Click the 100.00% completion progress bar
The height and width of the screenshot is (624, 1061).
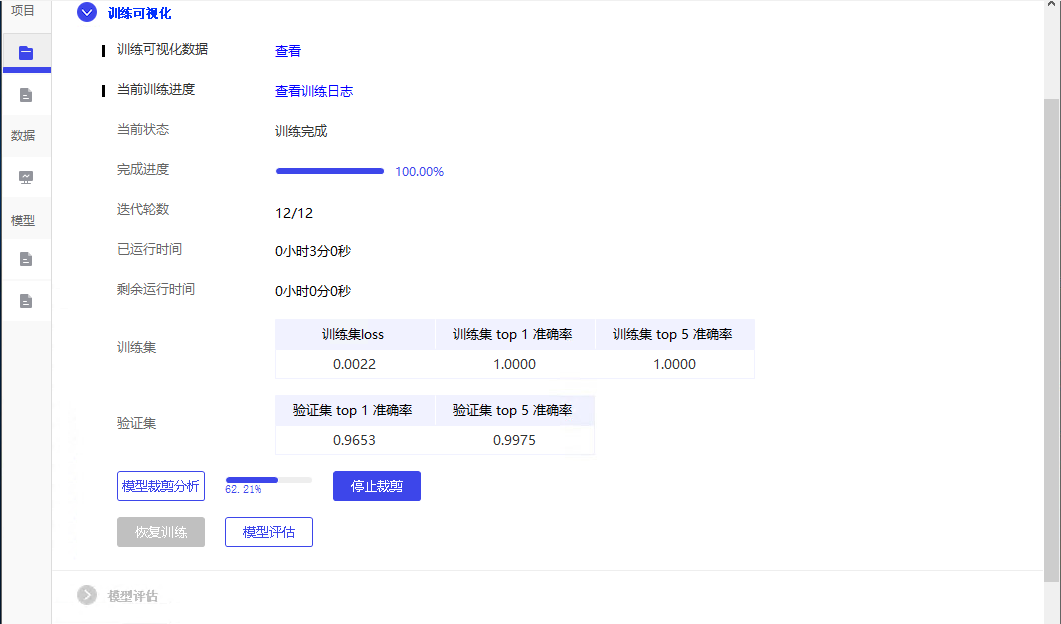click(x=330, y=171)
